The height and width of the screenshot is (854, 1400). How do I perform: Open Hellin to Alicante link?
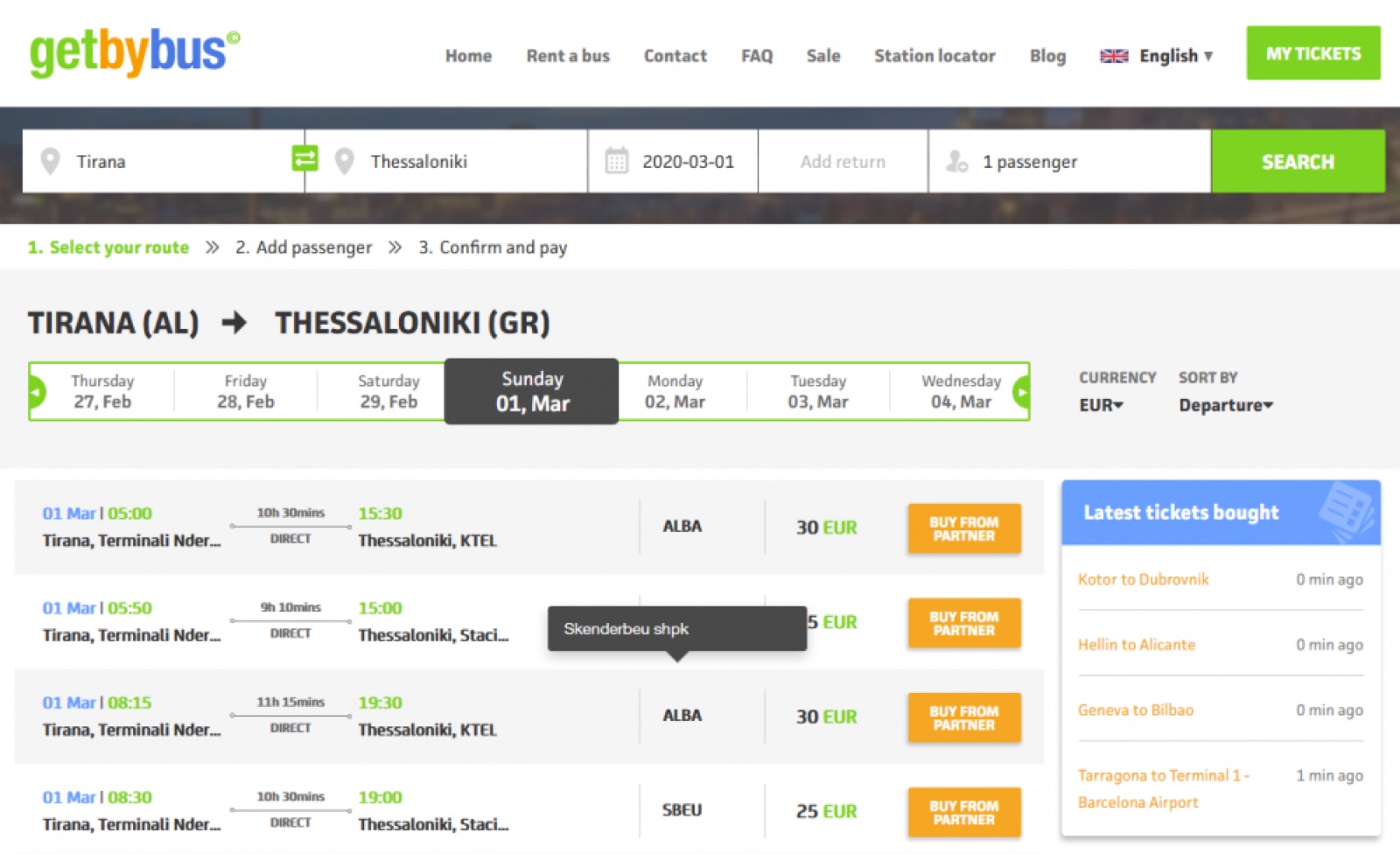click(x=1136, y=645)
